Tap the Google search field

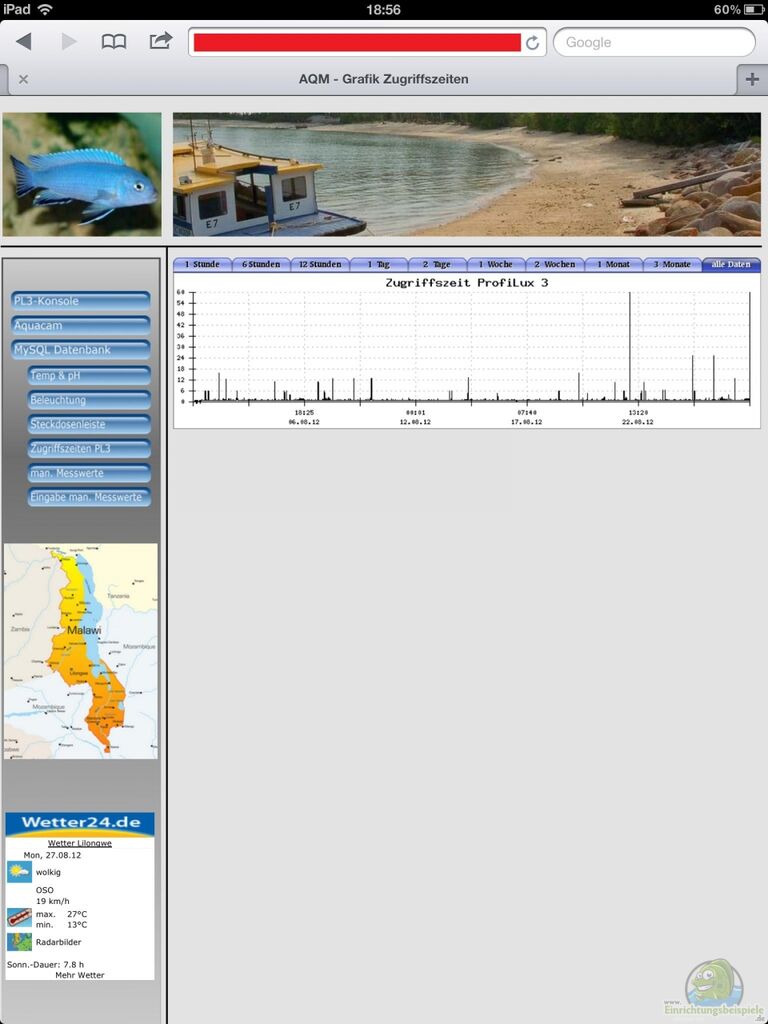[654, 42]
